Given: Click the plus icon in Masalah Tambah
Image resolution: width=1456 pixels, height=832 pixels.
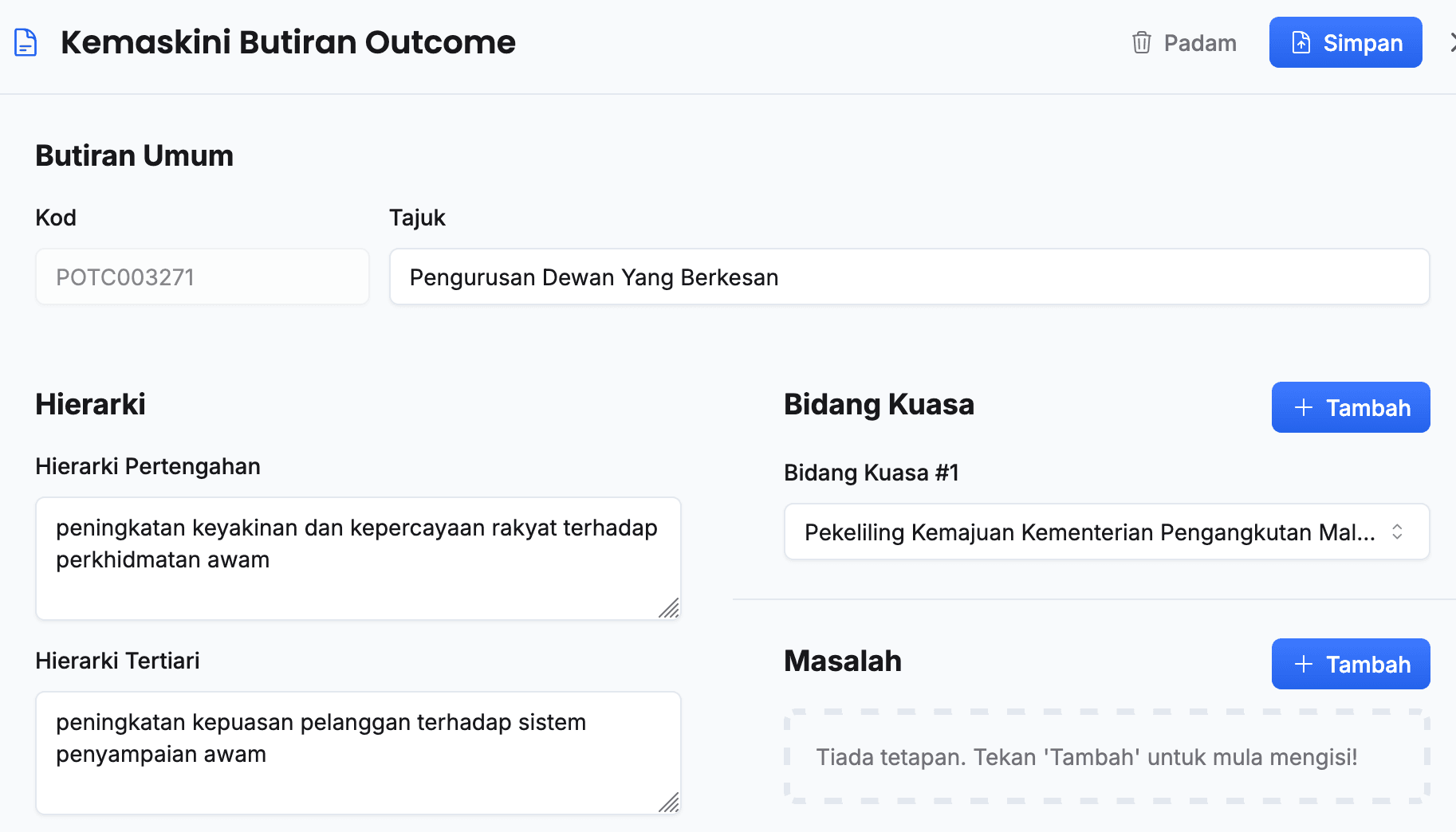Looking at the screenshot, I should coord(1304,664).
